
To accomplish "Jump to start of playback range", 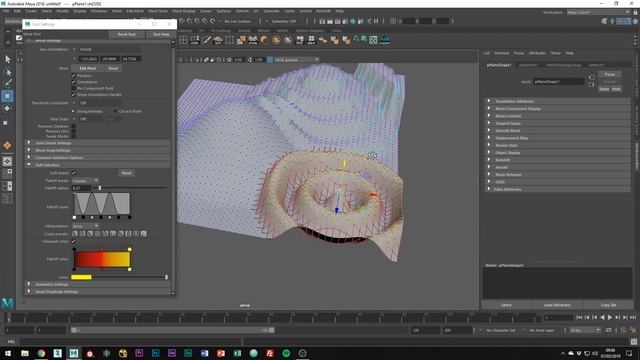I will [579, 317].
